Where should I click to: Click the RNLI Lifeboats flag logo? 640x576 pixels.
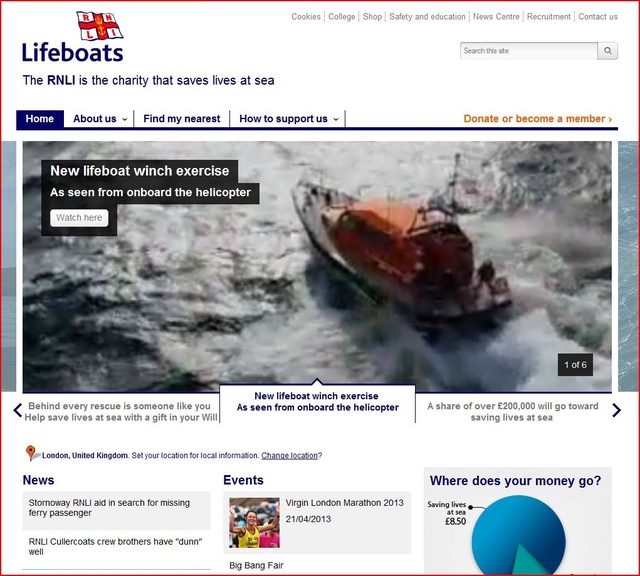(99, 26)
